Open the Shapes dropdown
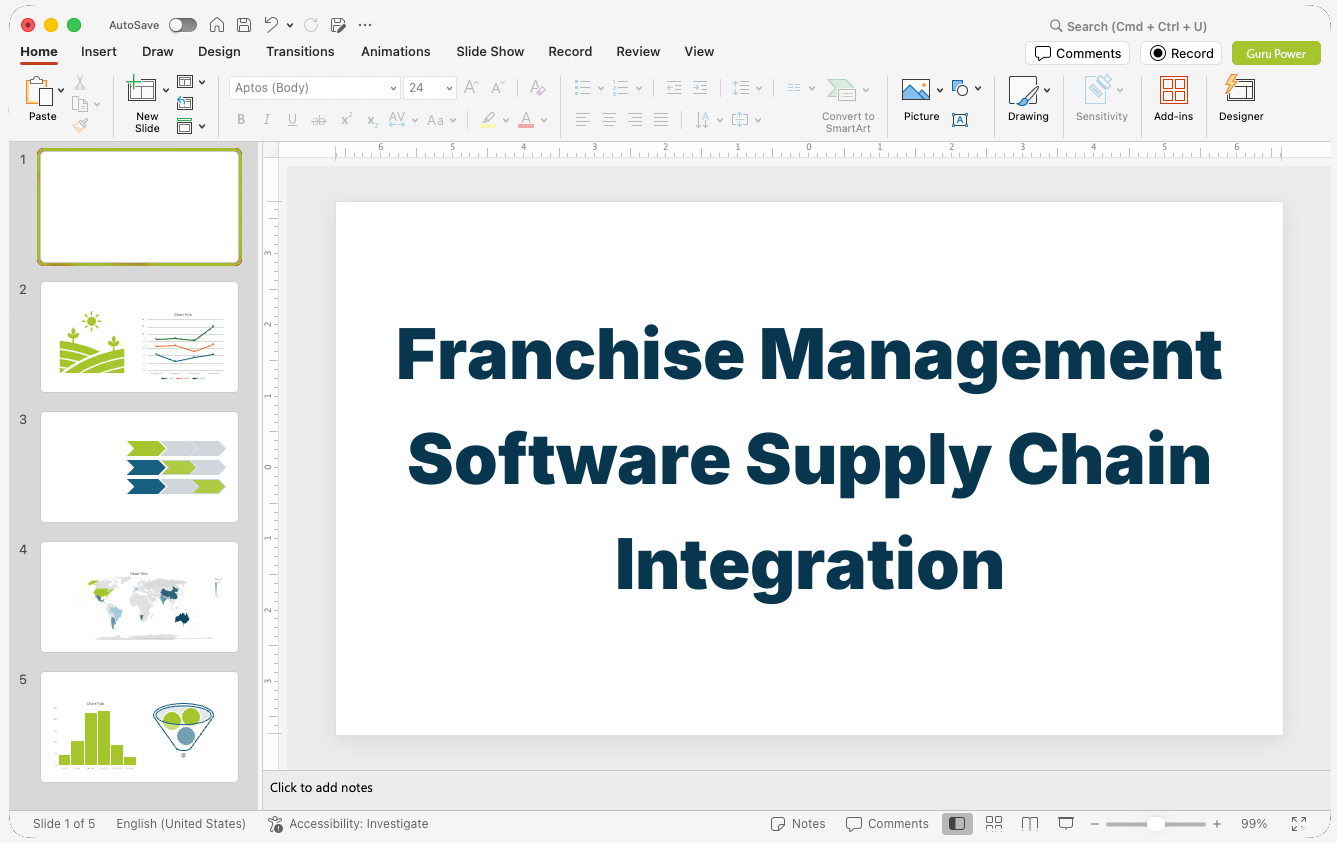Viewport: 1337px width, 843px height. coord(966,89)
